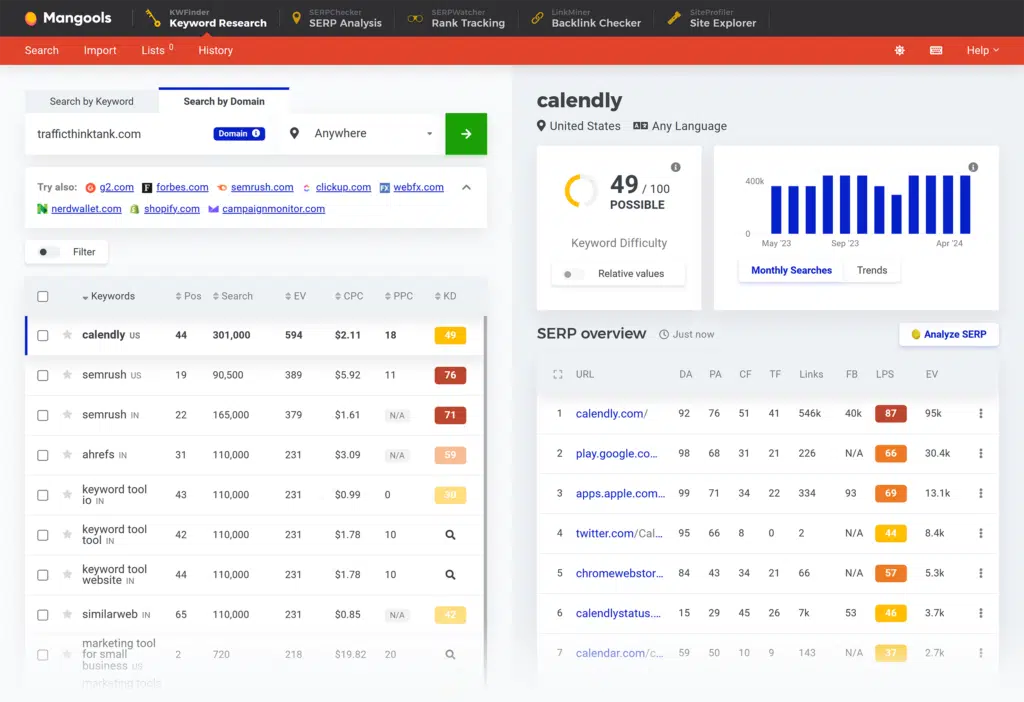Open the three-dot menu for calendly.com result

coord(979,413)
